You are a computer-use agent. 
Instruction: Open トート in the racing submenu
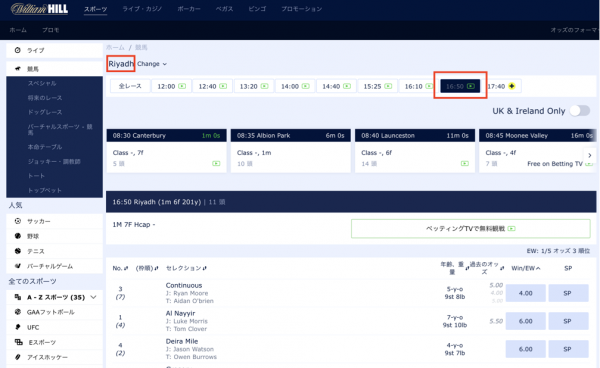tap(36, 176)
